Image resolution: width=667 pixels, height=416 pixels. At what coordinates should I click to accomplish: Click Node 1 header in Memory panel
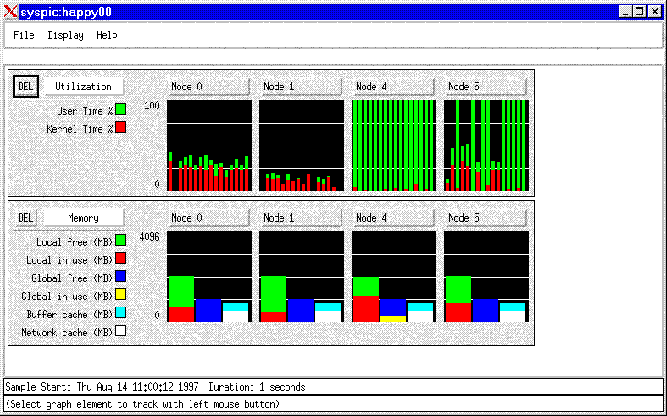(x=300, y=217)
